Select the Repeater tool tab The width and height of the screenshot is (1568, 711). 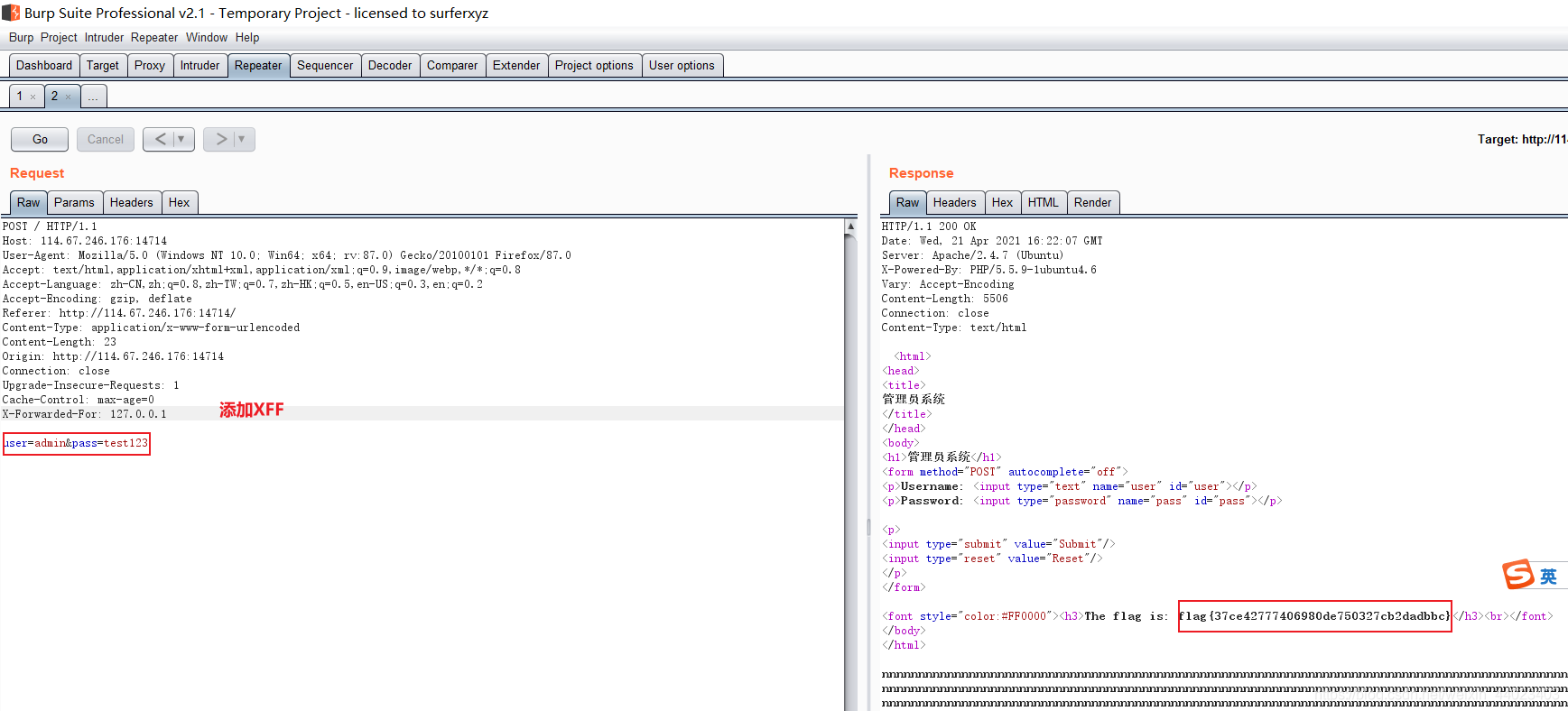[258, 65]
